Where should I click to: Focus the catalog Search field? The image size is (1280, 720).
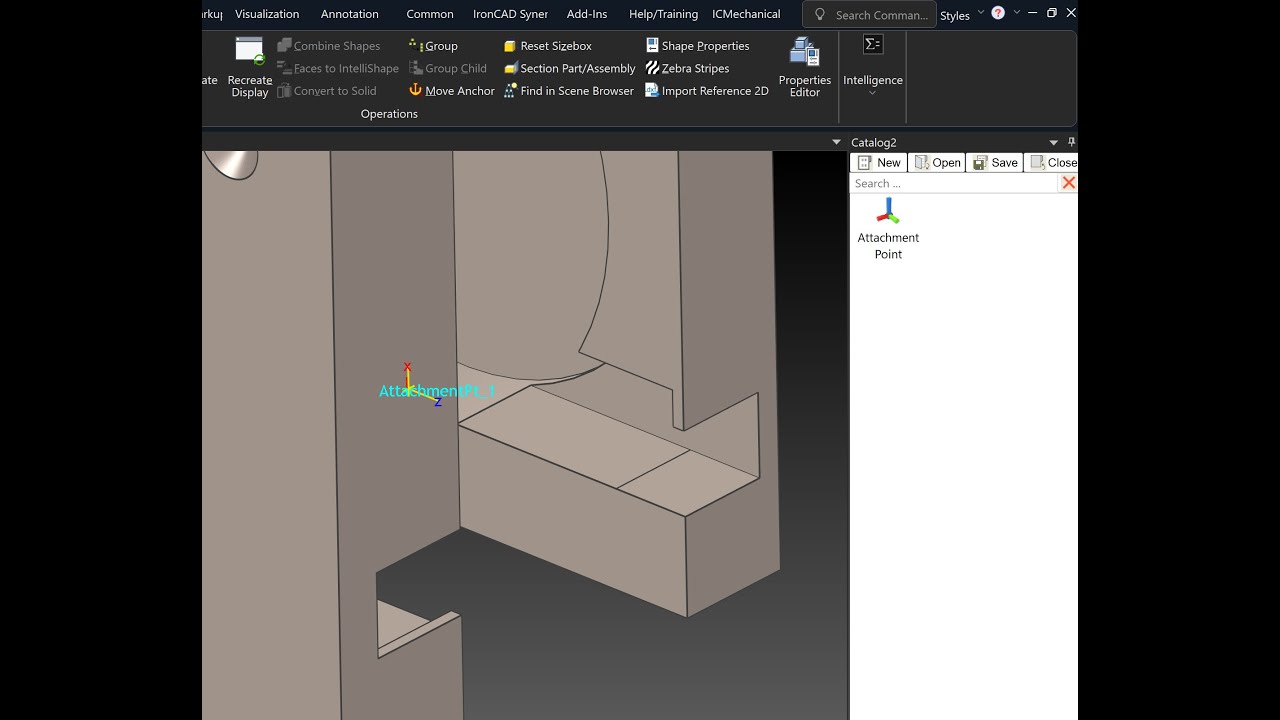954,183
